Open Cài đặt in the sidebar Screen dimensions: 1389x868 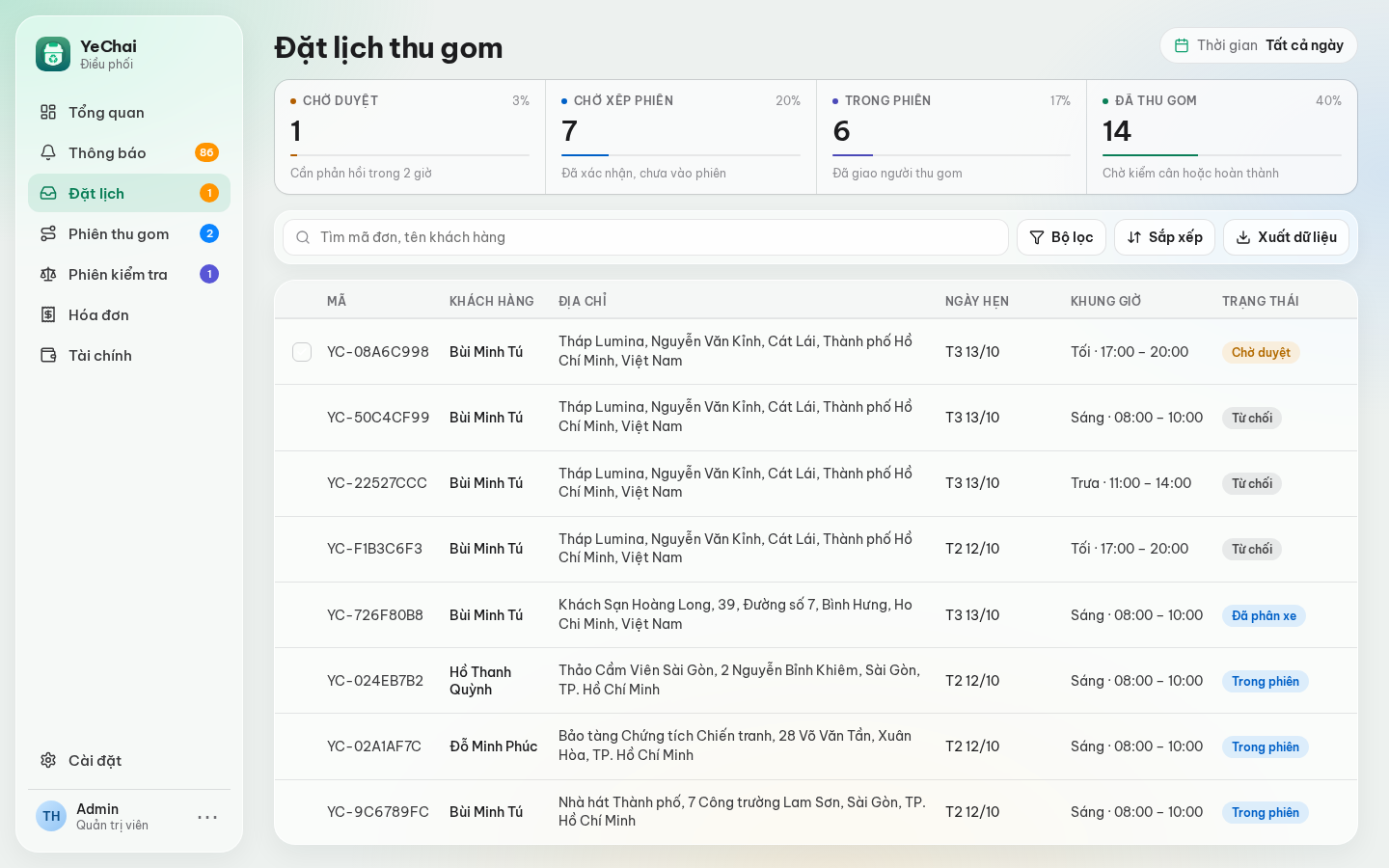[x=129, y=760]
